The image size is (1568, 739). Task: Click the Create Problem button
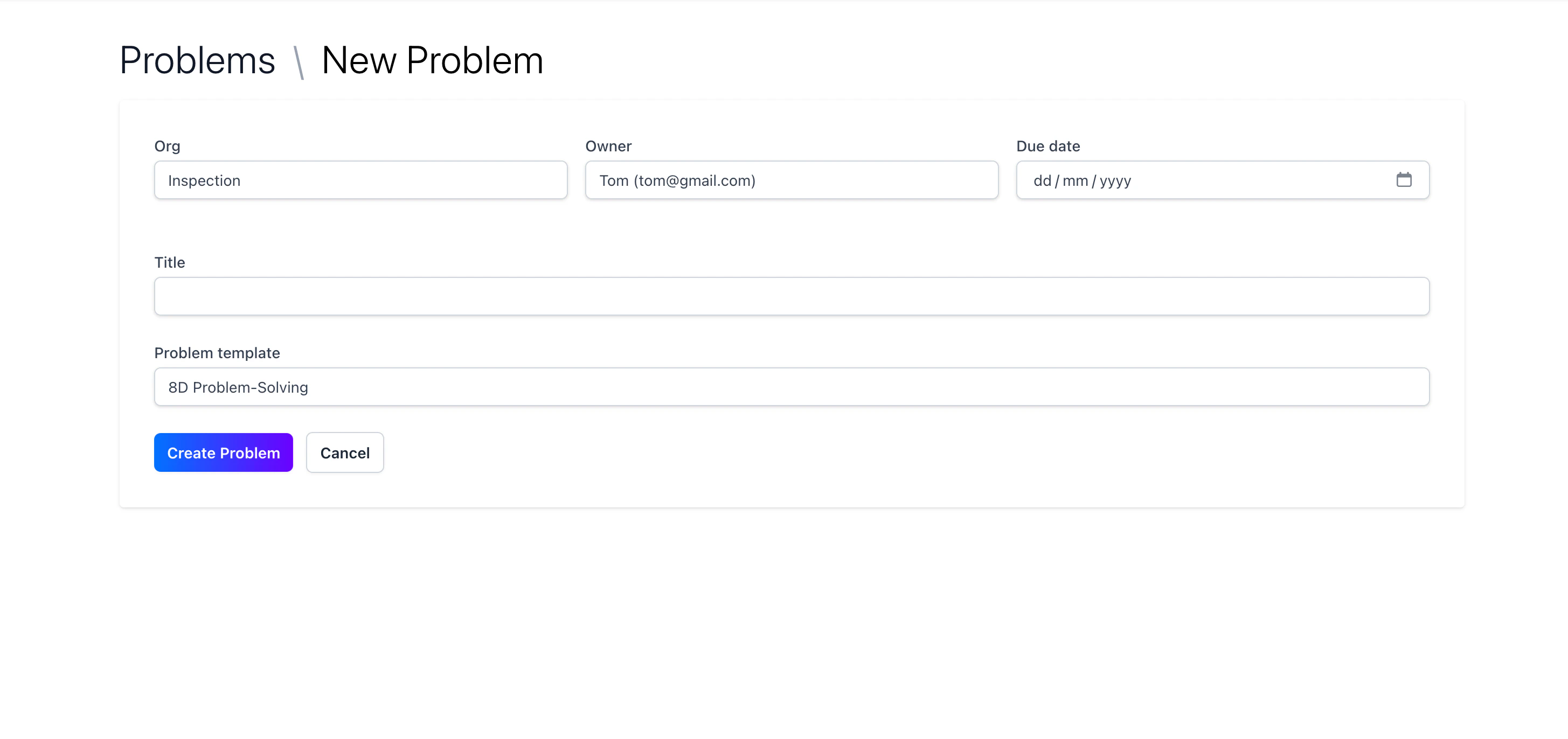(223, 452)
